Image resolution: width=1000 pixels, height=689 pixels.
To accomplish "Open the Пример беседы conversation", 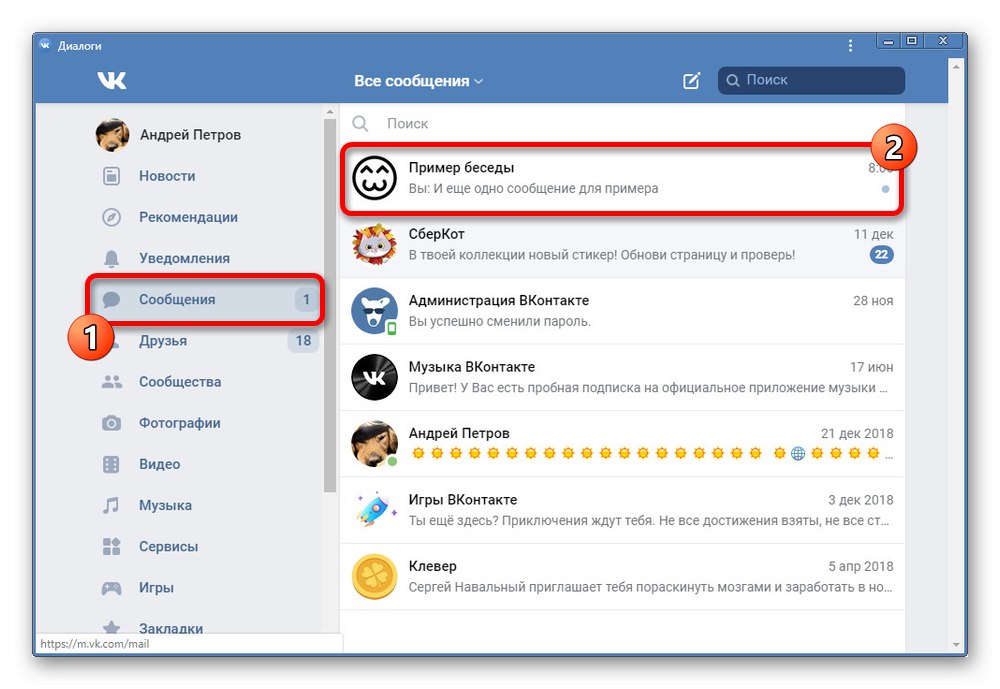I will tap(622, 178).
